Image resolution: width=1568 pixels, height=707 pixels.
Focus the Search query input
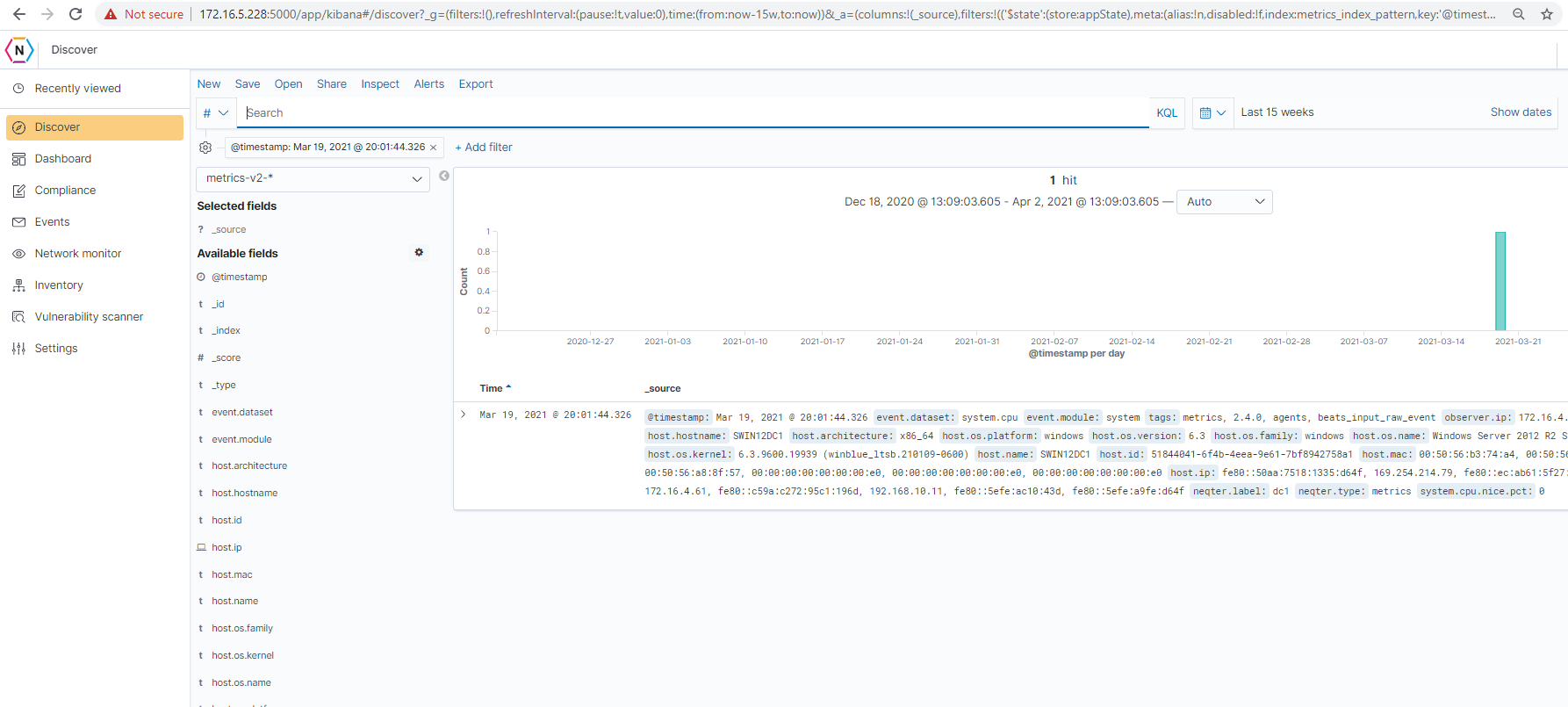(x=693, y=113)
